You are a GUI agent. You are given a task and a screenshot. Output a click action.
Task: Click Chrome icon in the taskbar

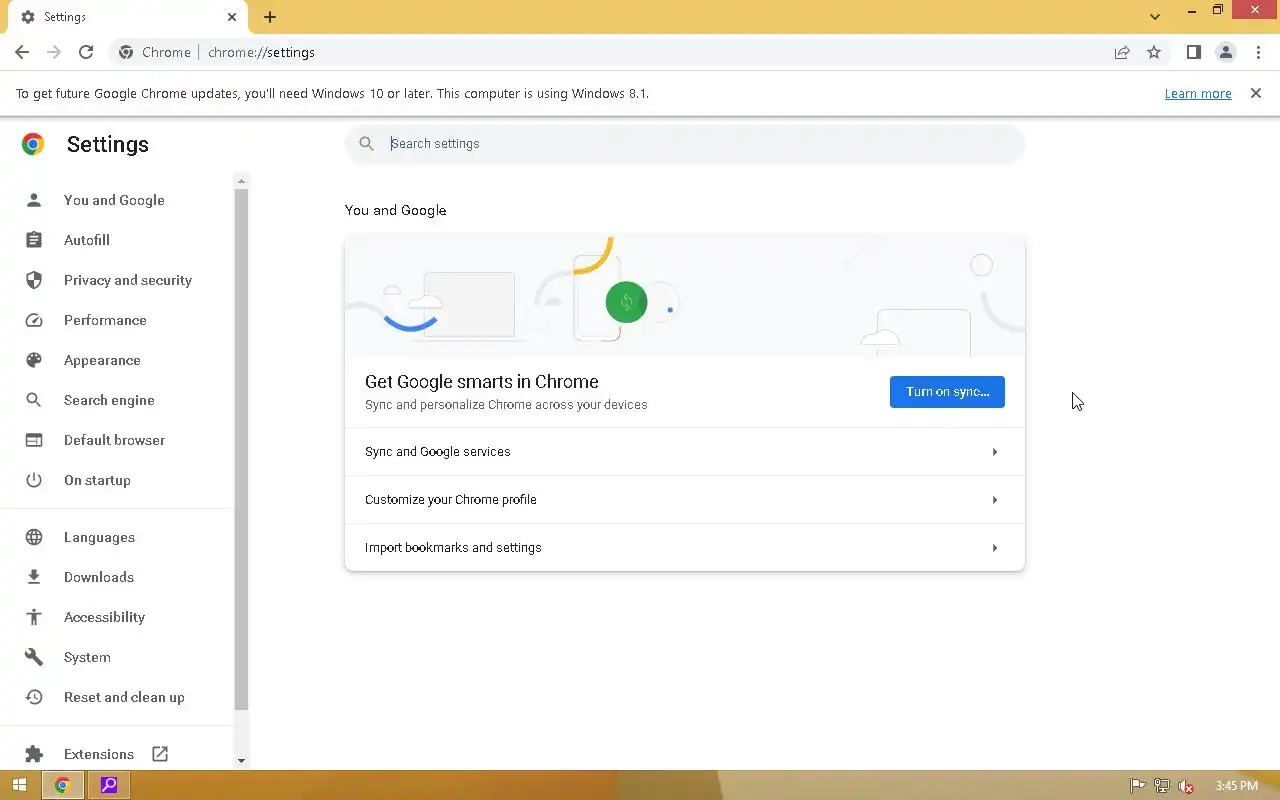pos(63,786)
